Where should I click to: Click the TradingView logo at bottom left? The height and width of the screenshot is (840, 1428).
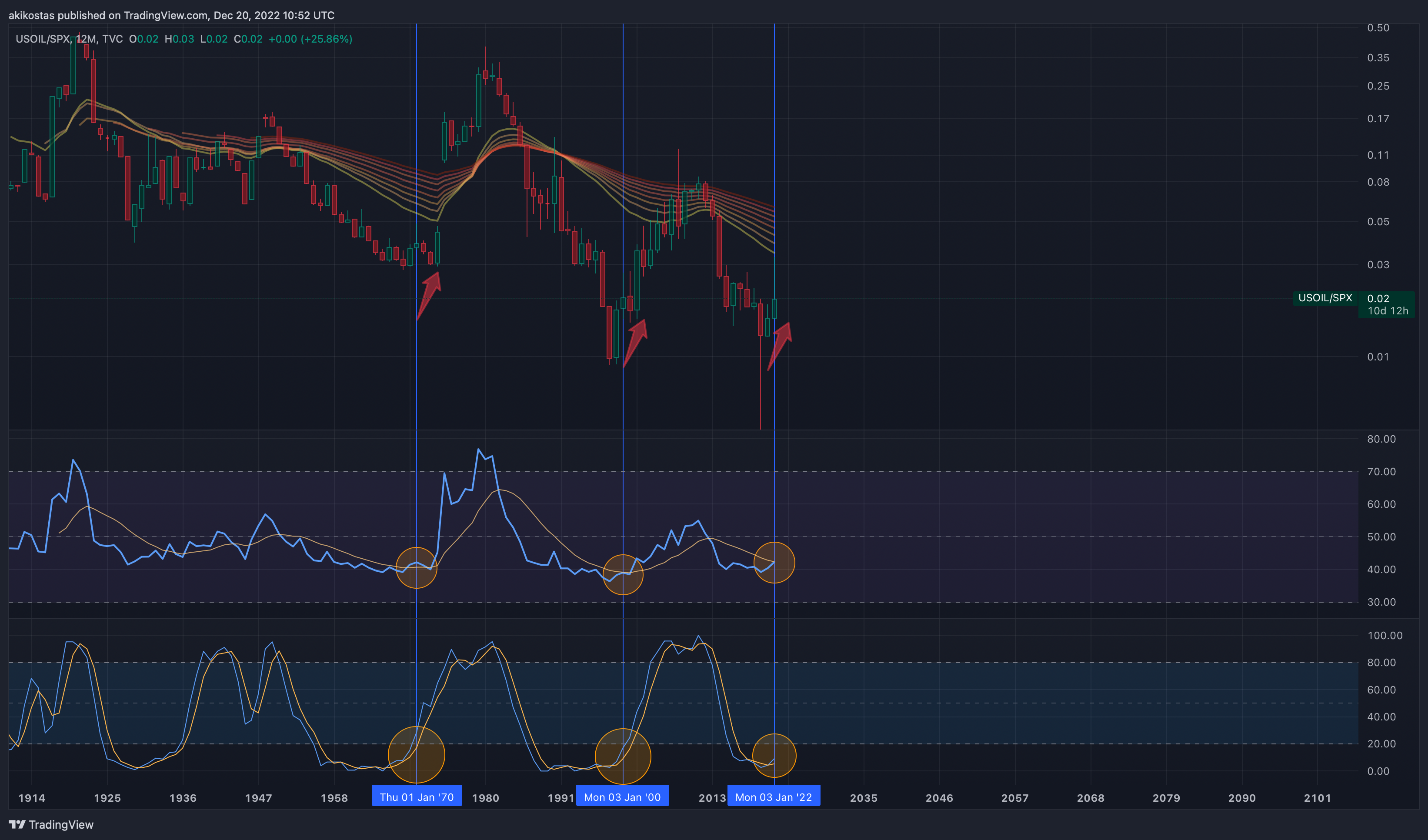[x=51, y=825]
